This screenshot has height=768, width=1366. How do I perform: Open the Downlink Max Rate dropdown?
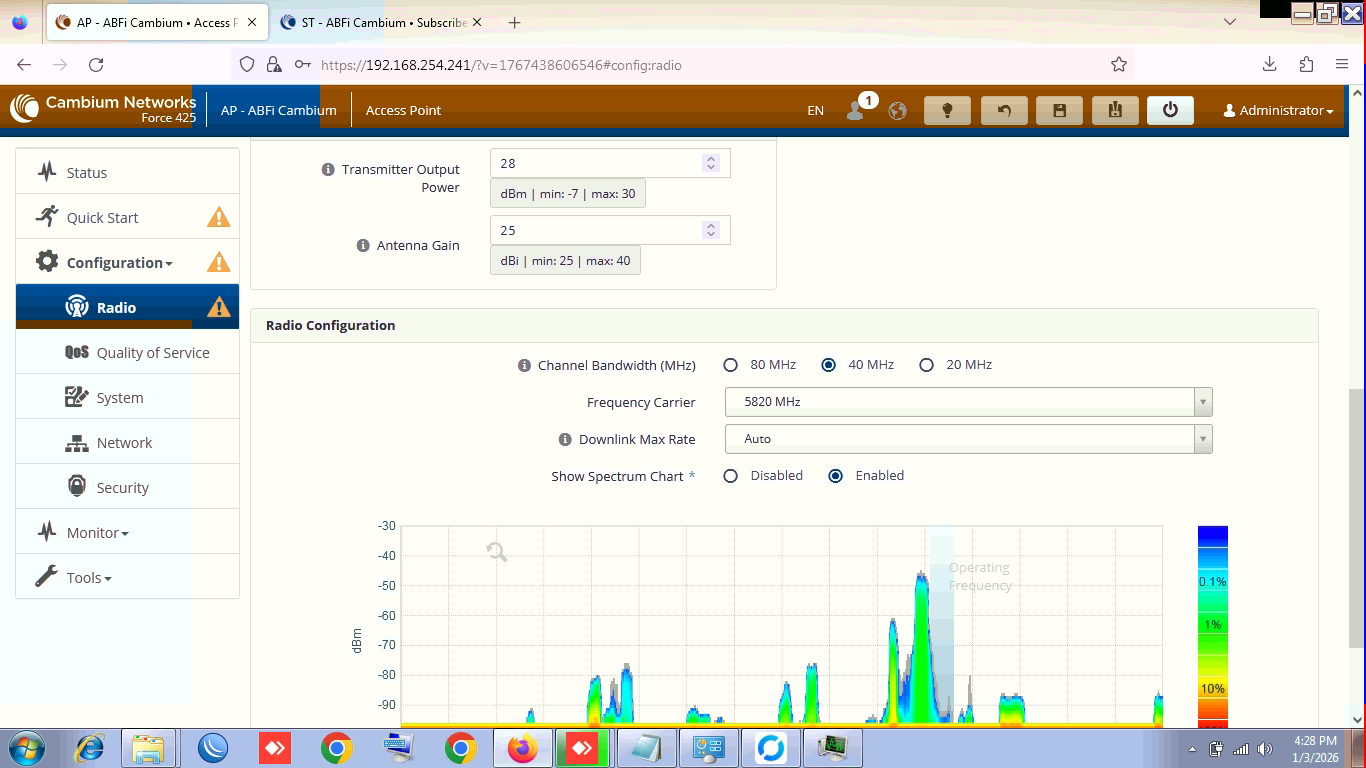point(968,439)
